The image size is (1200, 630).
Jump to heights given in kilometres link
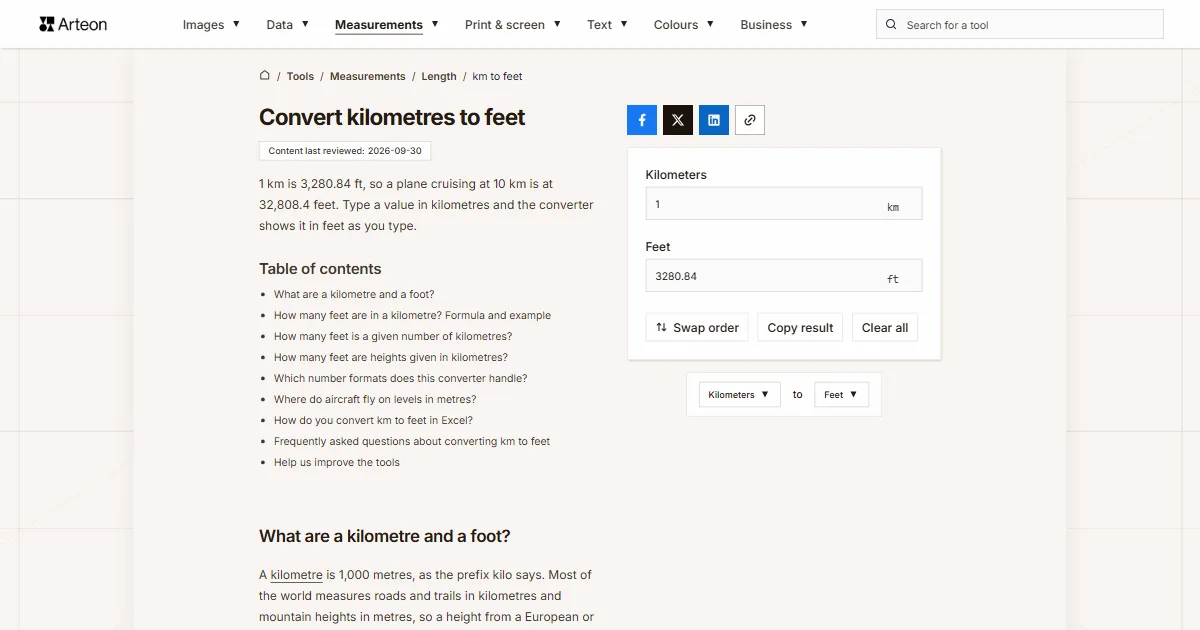[x=391, y=358]
